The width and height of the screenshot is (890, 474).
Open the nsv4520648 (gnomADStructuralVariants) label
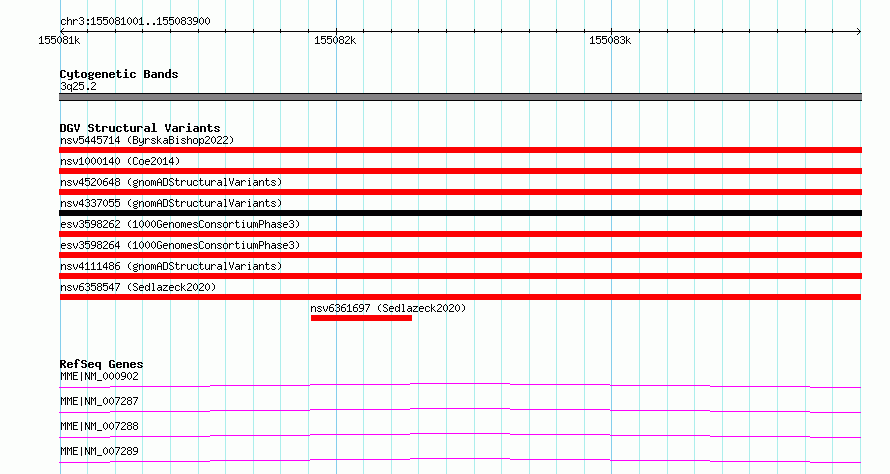(171, 182)
